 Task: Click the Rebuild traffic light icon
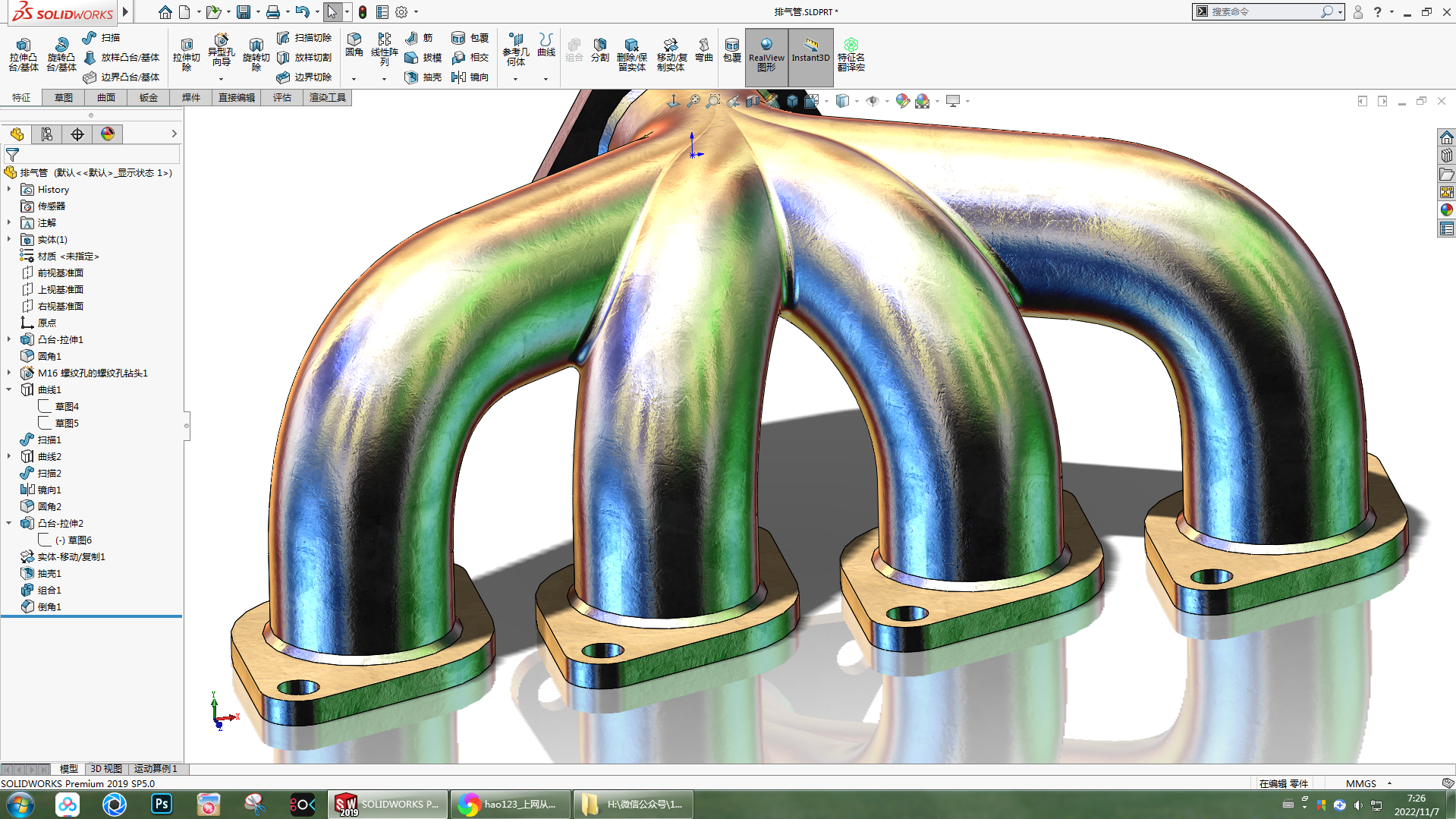coord(363,12)
